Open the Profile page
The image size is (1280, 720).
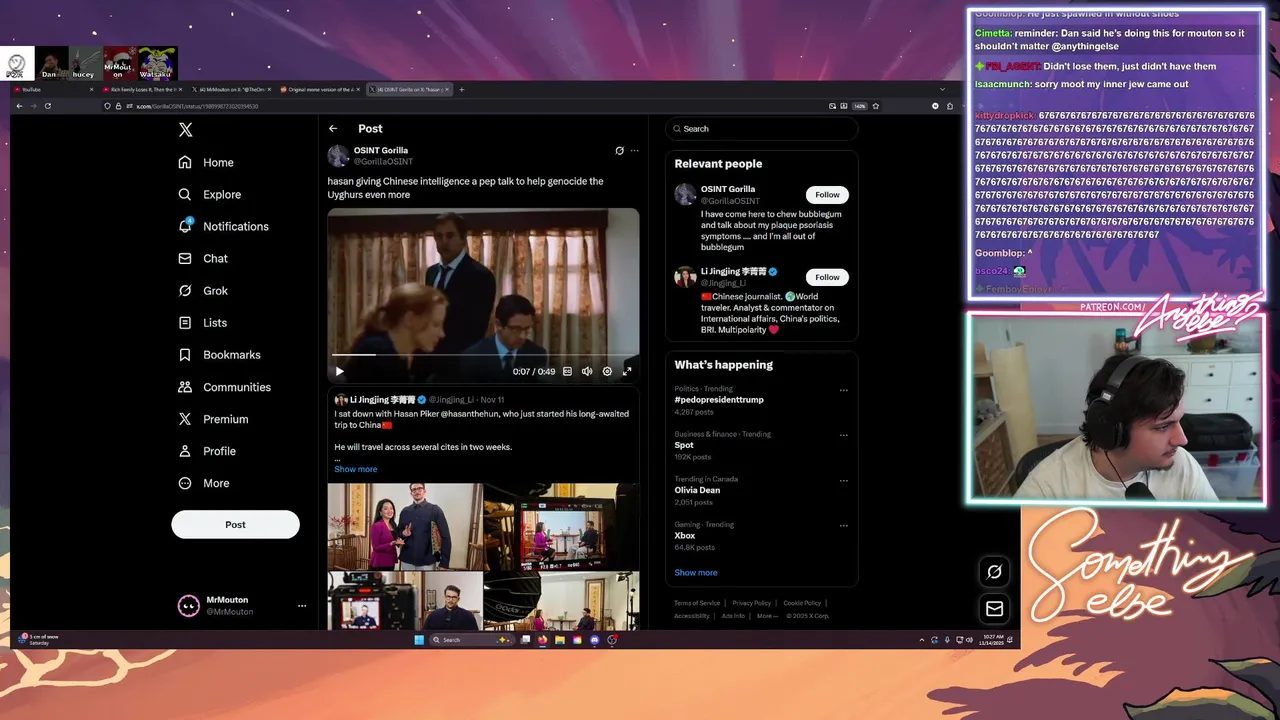[207, 451]
